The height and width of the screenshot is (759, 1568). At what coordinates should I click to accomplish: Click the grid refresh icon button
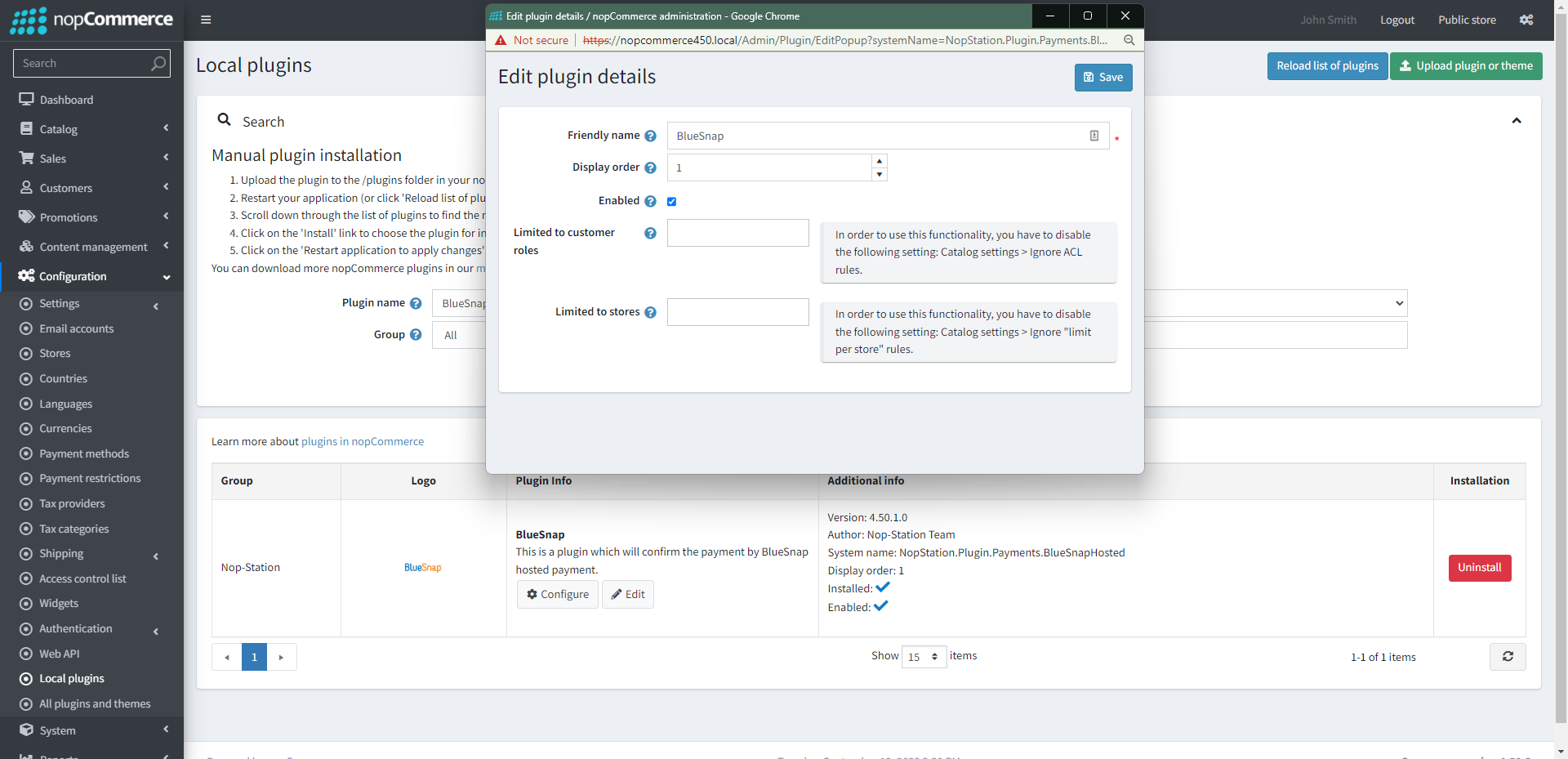click(1508, 657)
